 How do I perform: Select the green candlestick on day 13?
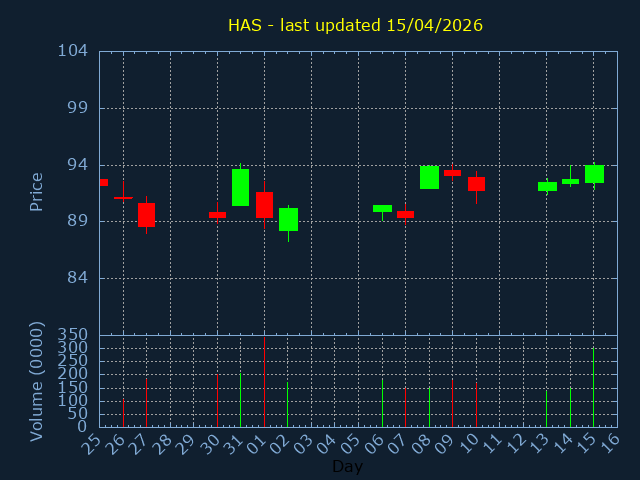(x=547, y=186)
